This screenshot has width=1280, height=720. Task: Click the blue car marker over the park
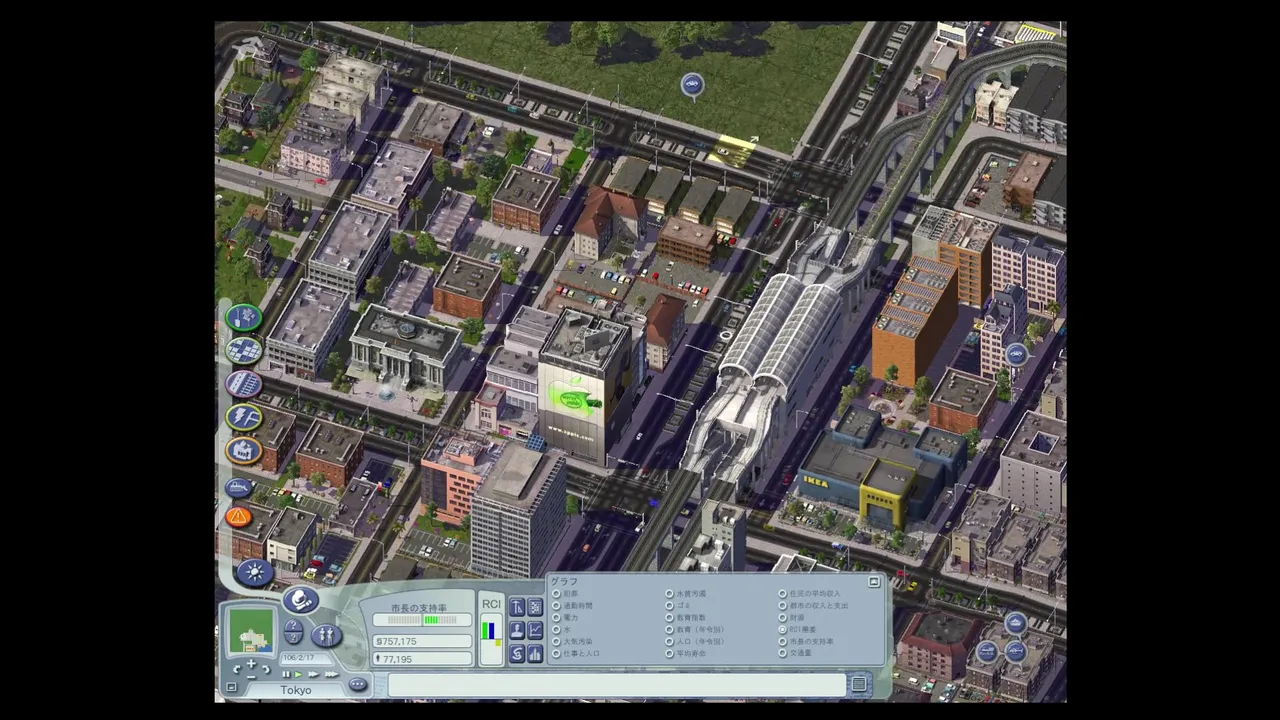[692, 86]
